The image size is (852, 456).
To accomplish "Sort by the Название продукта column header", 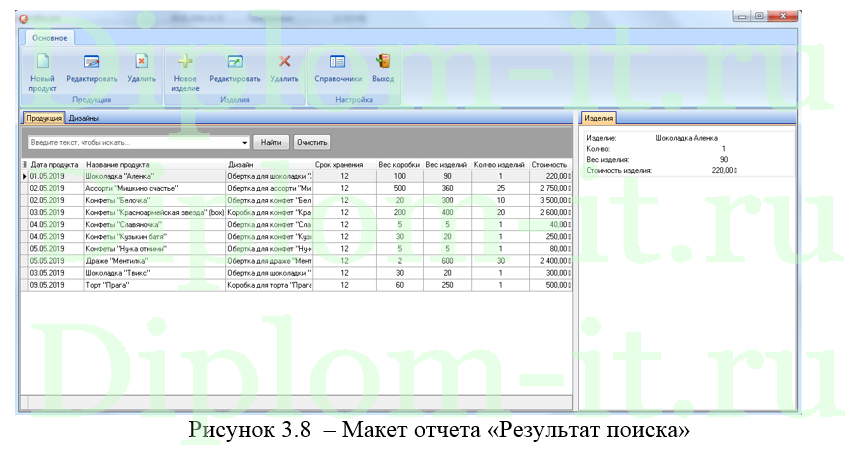I will (154, 164).
